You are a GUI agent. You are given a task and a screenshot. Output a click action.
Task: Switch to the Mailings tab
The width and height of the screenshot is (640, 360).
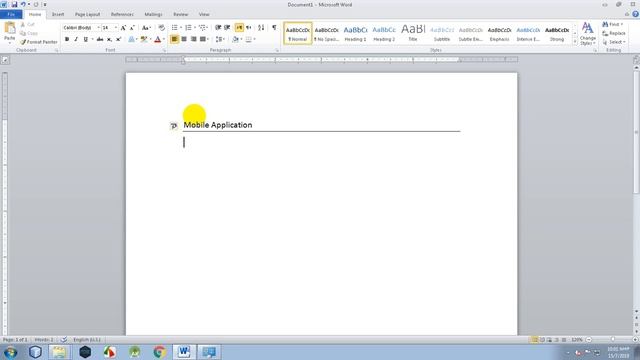click(x=153, y=14)
